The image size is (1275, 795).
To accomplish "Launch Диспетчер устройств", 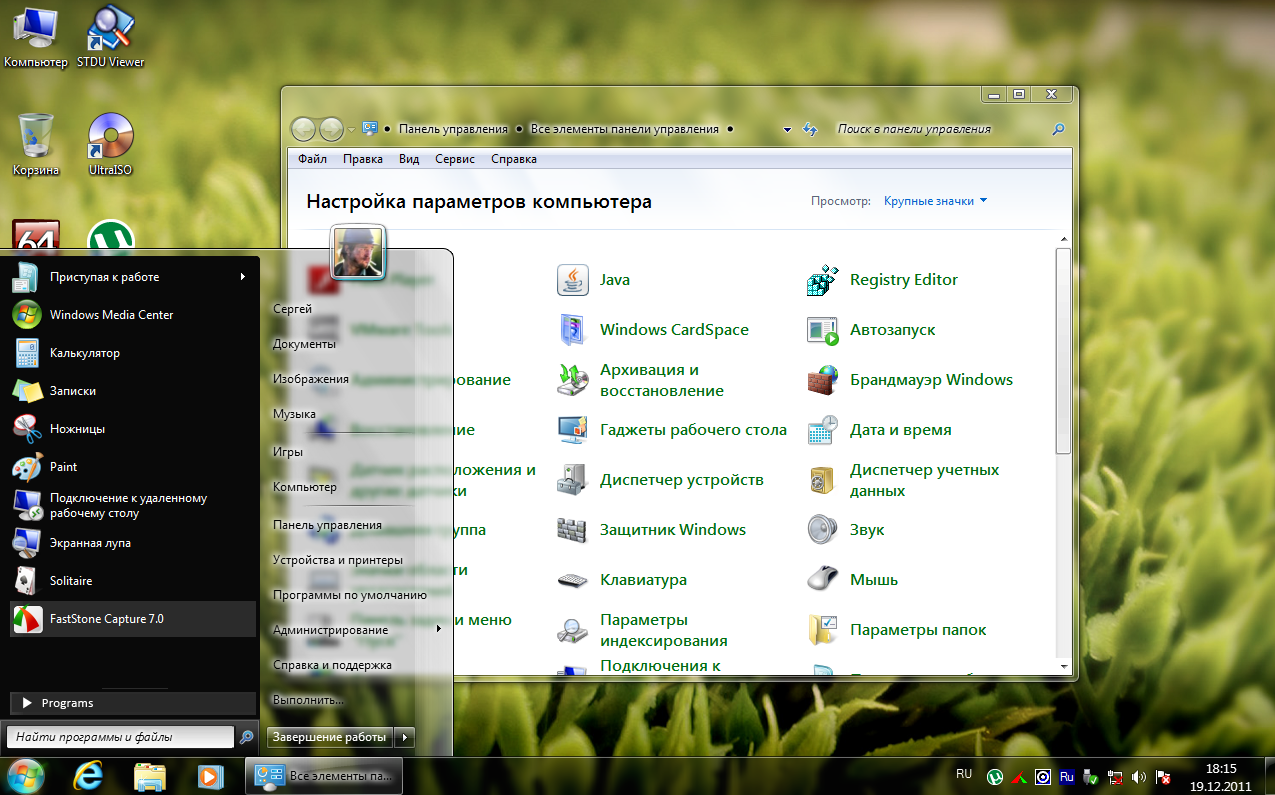I will (660, 480).
